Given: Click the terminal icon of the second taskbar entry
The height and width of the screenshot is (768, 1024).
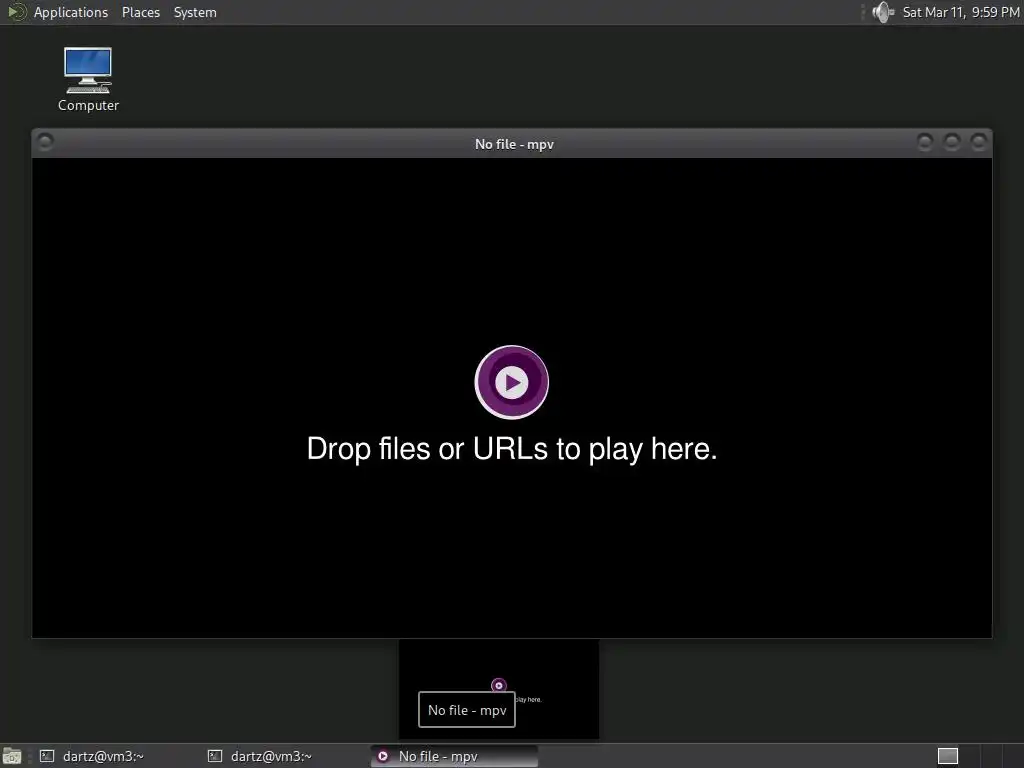Looking at the screenshot, I should tap(215, 756).
